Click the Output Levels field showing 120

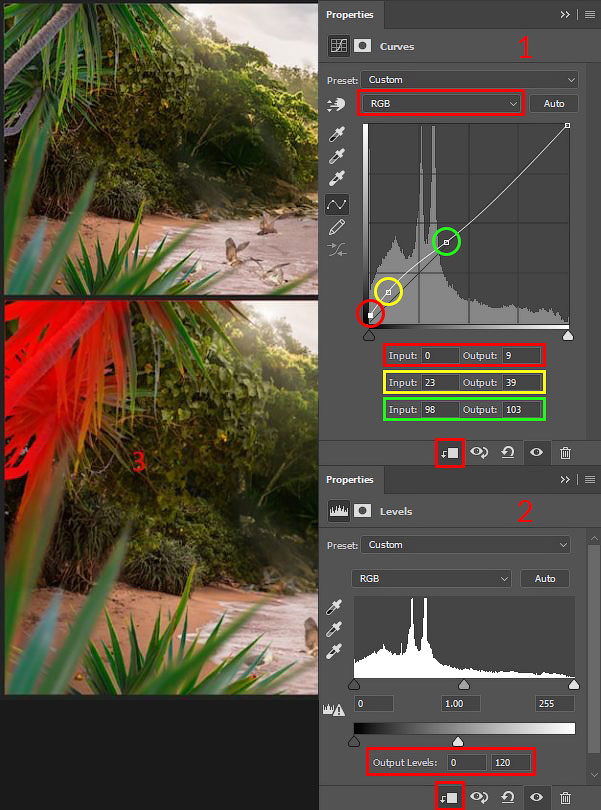point(511,762)
